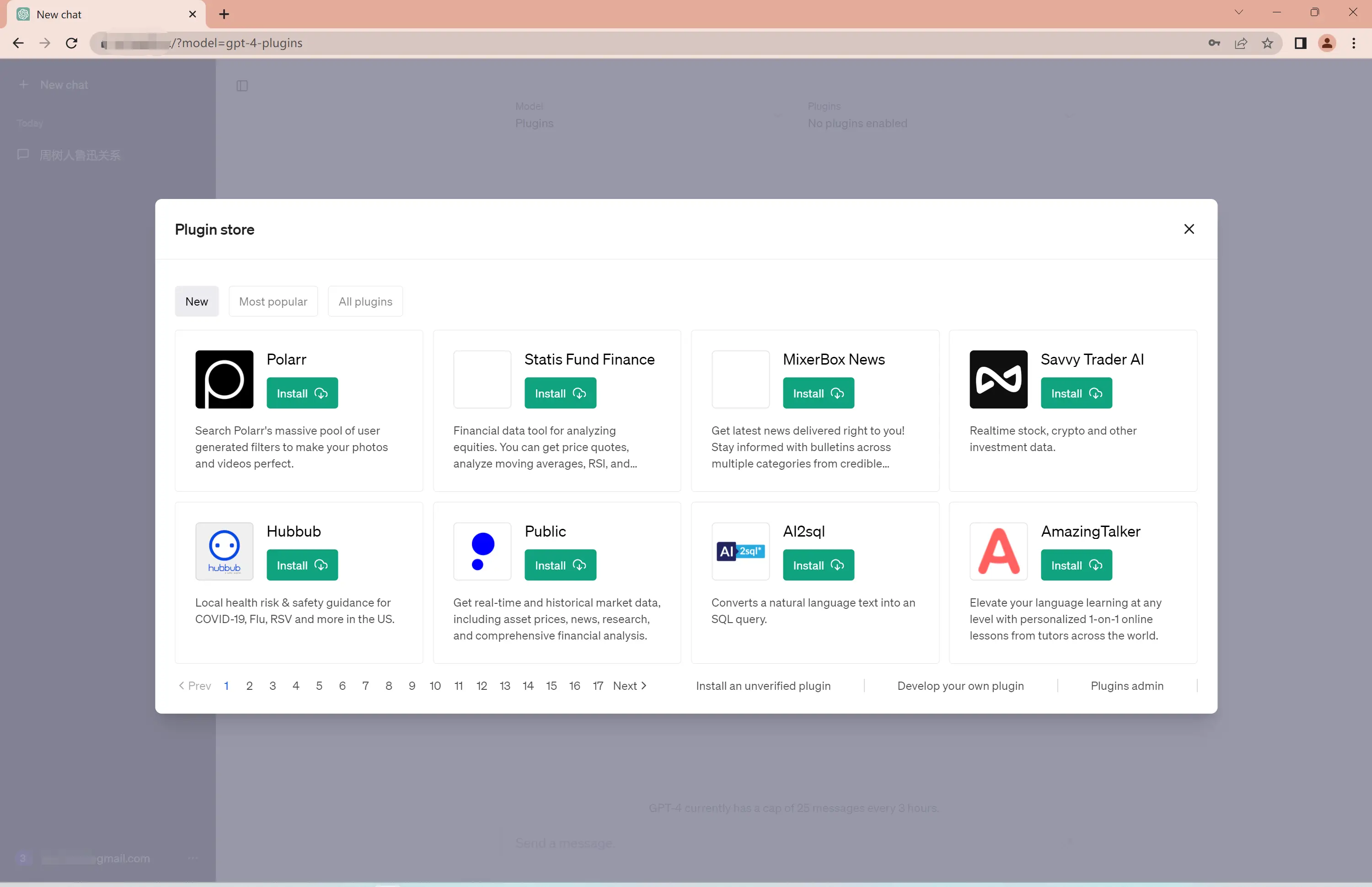This screenshot has width=1372, height=887.
Task: Install the Statis Fund Finance plugin
Action: [560, 393]
